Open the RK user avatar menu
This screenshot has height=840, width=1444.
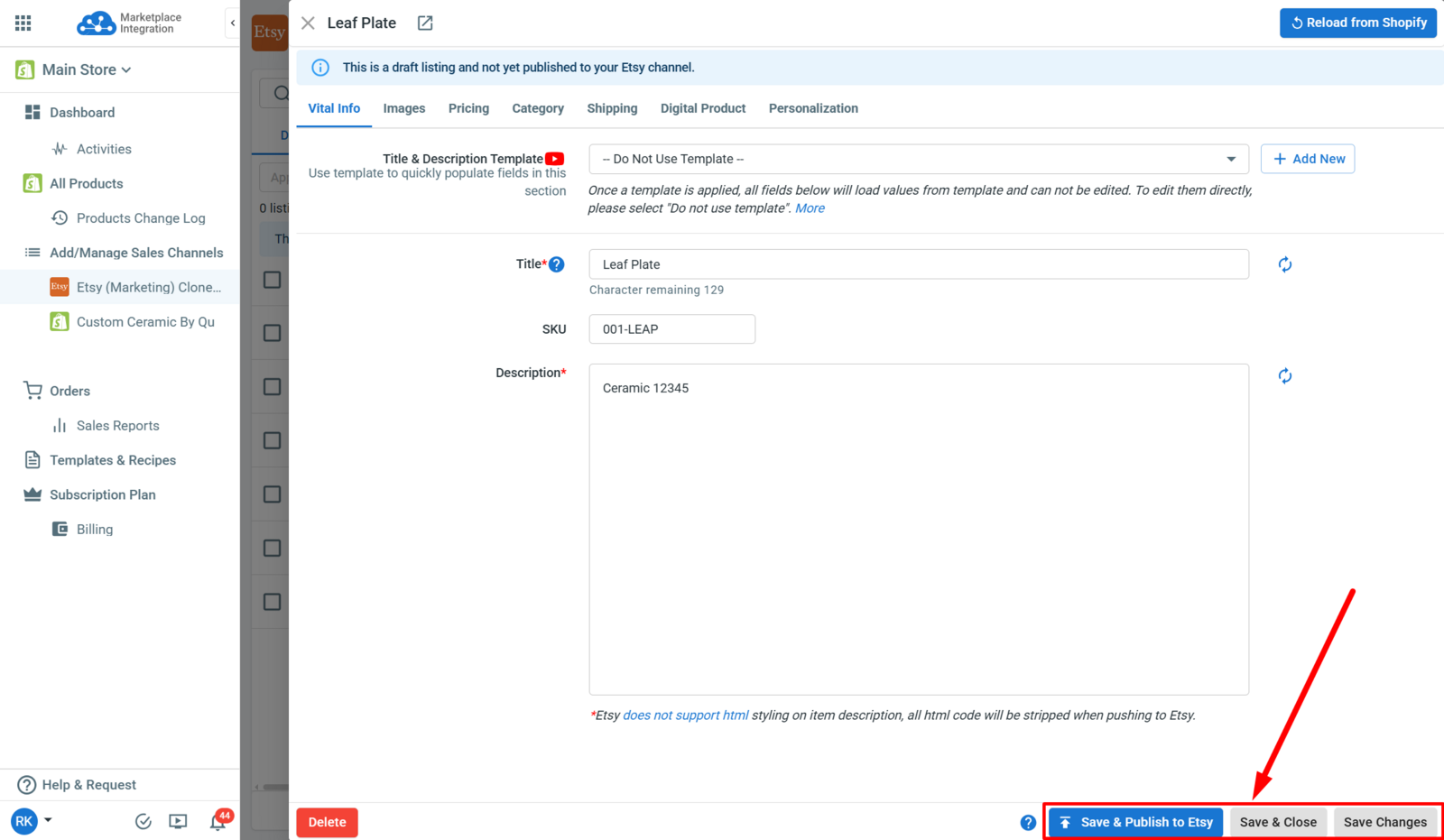tap(24, 821)
